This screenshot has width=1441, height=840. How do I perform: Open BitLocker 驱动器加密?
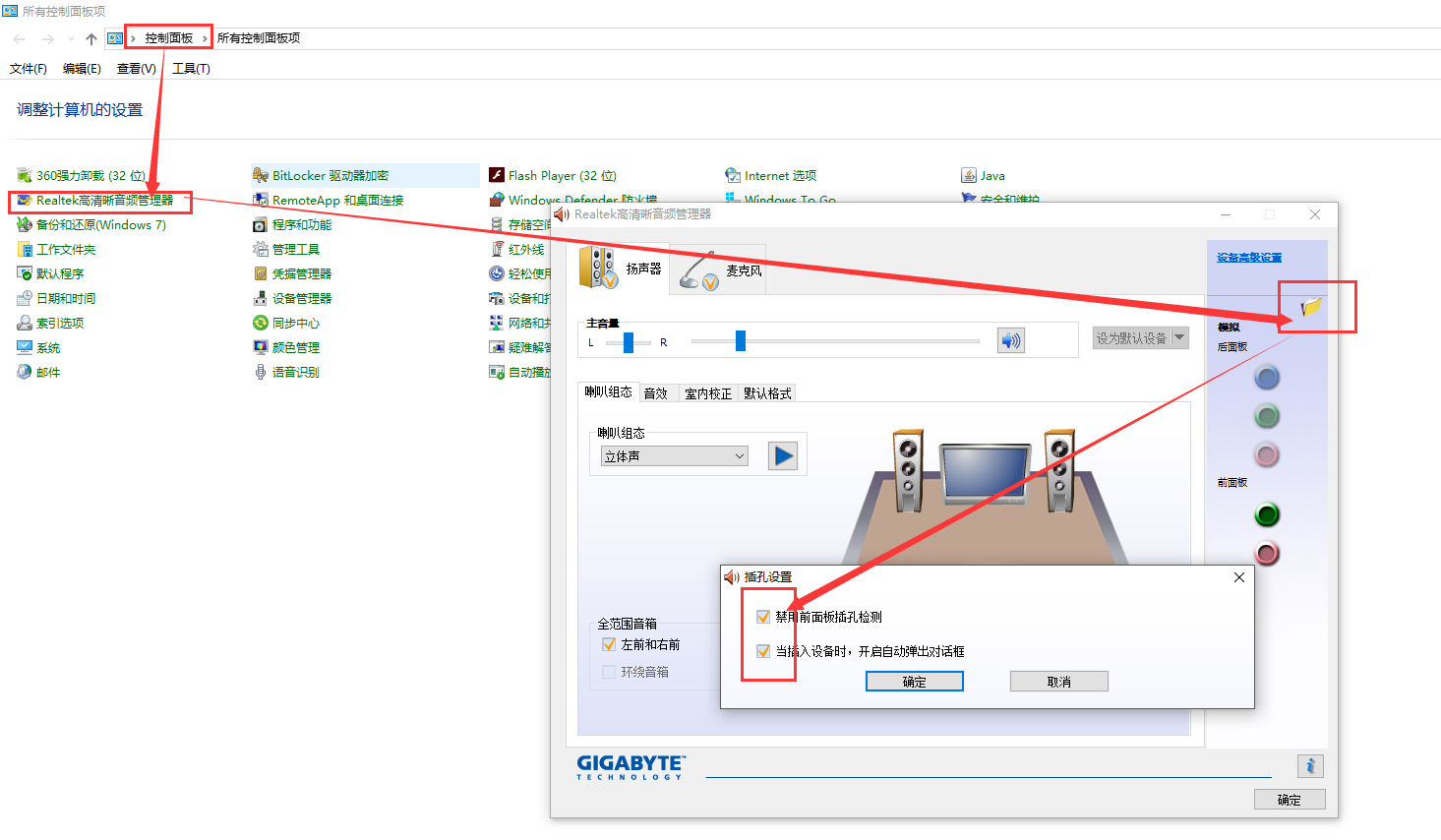(x=321, y=176)
